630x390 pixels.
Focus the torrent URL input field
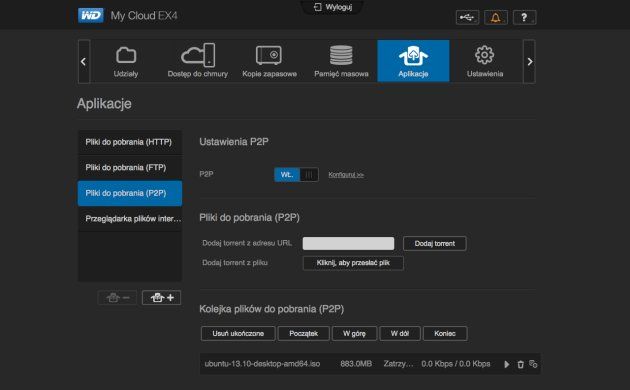pos(348,243)
